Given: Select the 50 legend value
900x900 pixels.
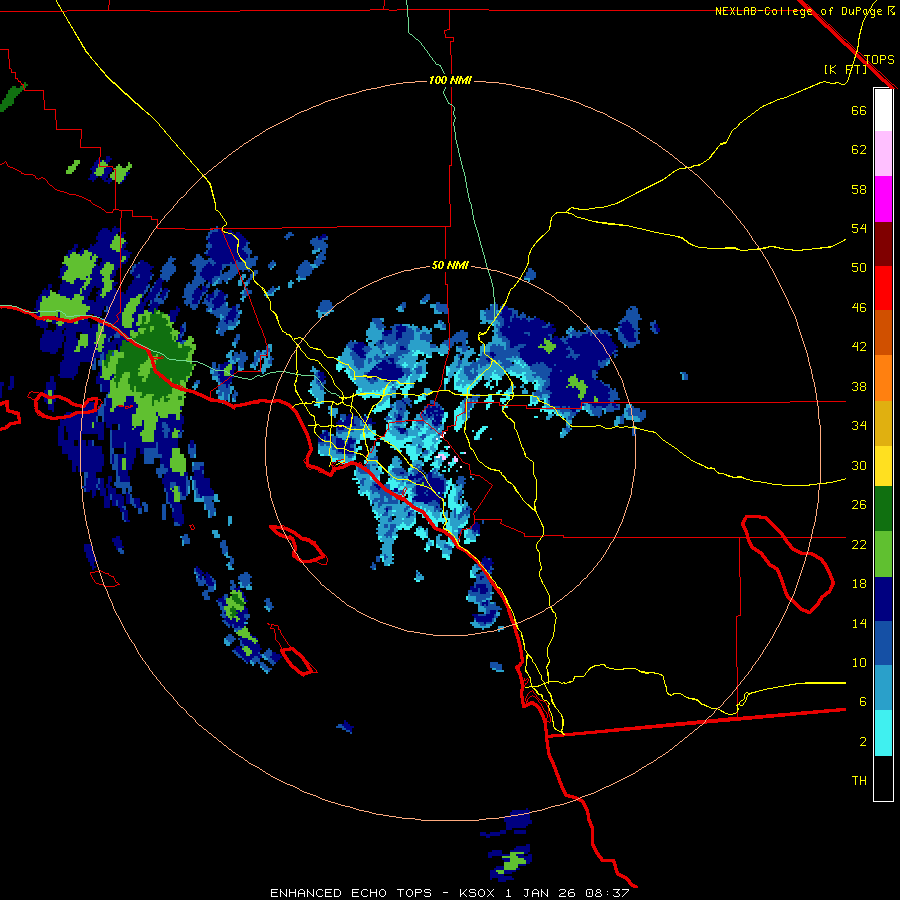Looking at the screenshot, I should 859,267.
